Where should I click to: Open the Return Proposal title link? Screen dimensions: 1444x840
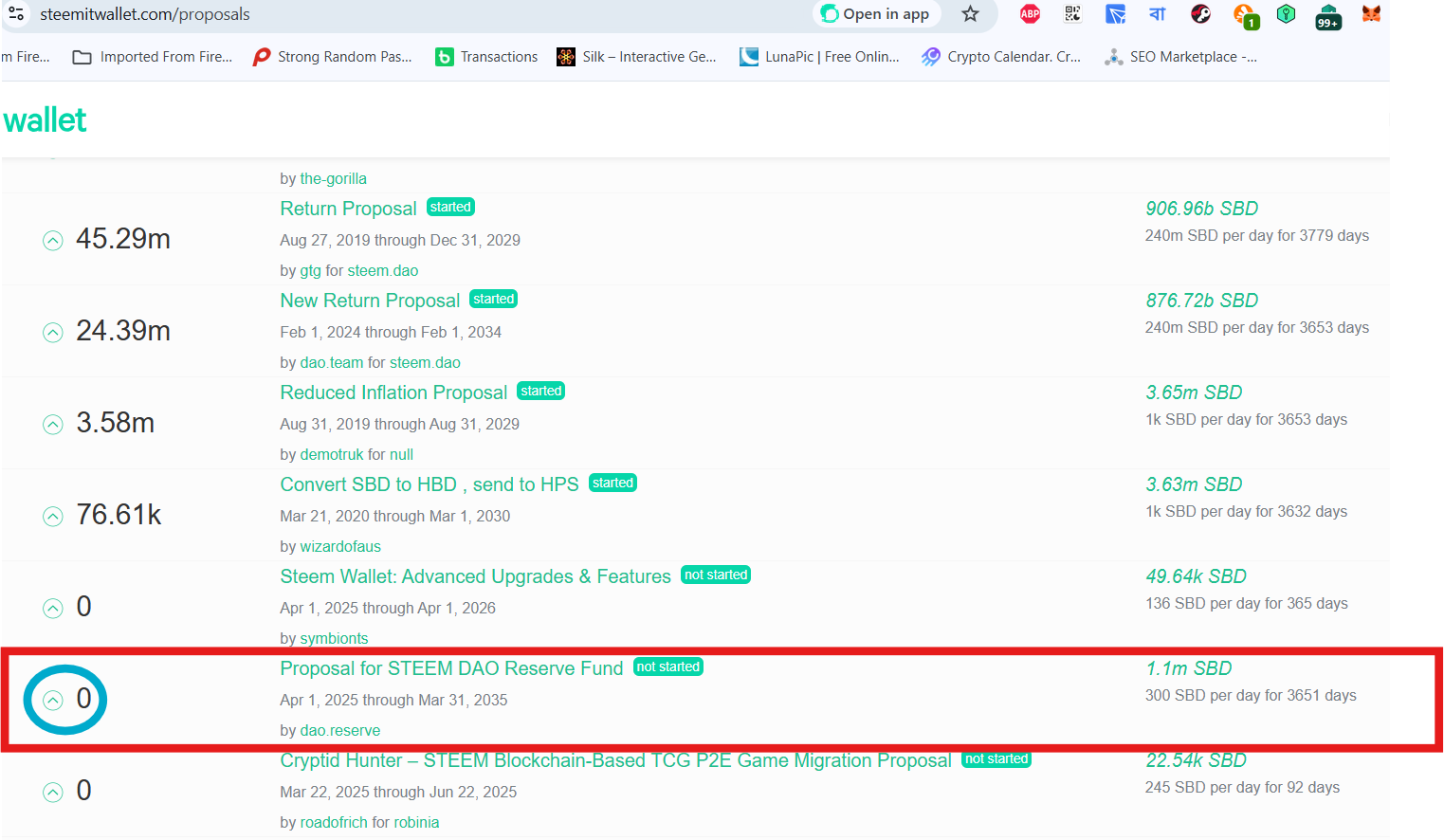pos(348,209)
